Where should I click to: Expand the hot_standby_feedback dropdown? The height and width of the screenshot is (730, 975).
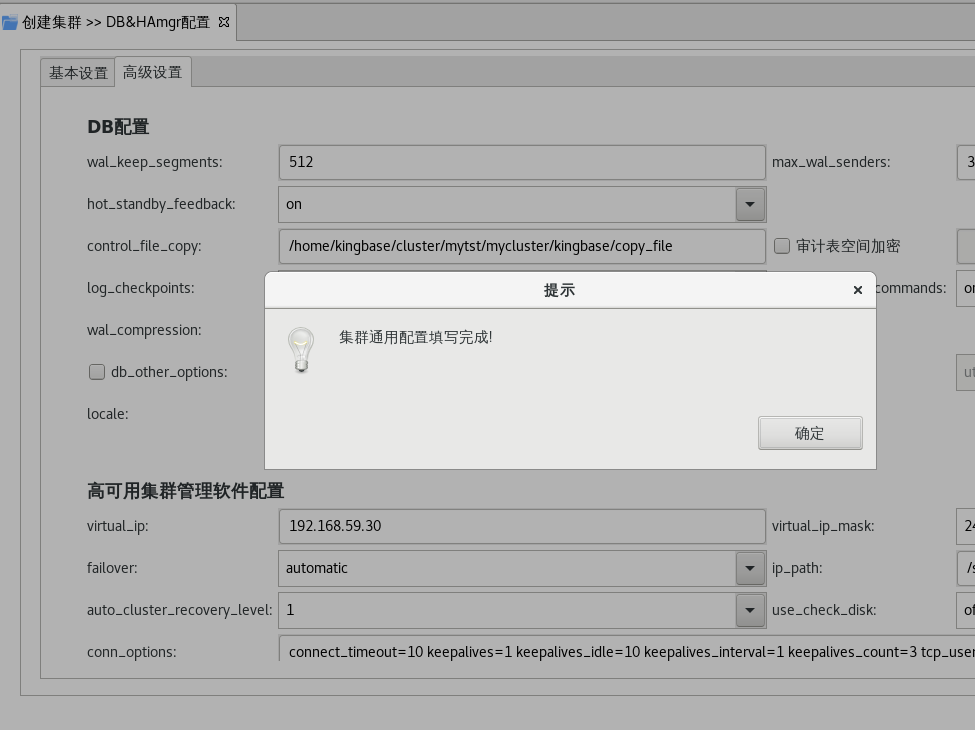(749, 204)
